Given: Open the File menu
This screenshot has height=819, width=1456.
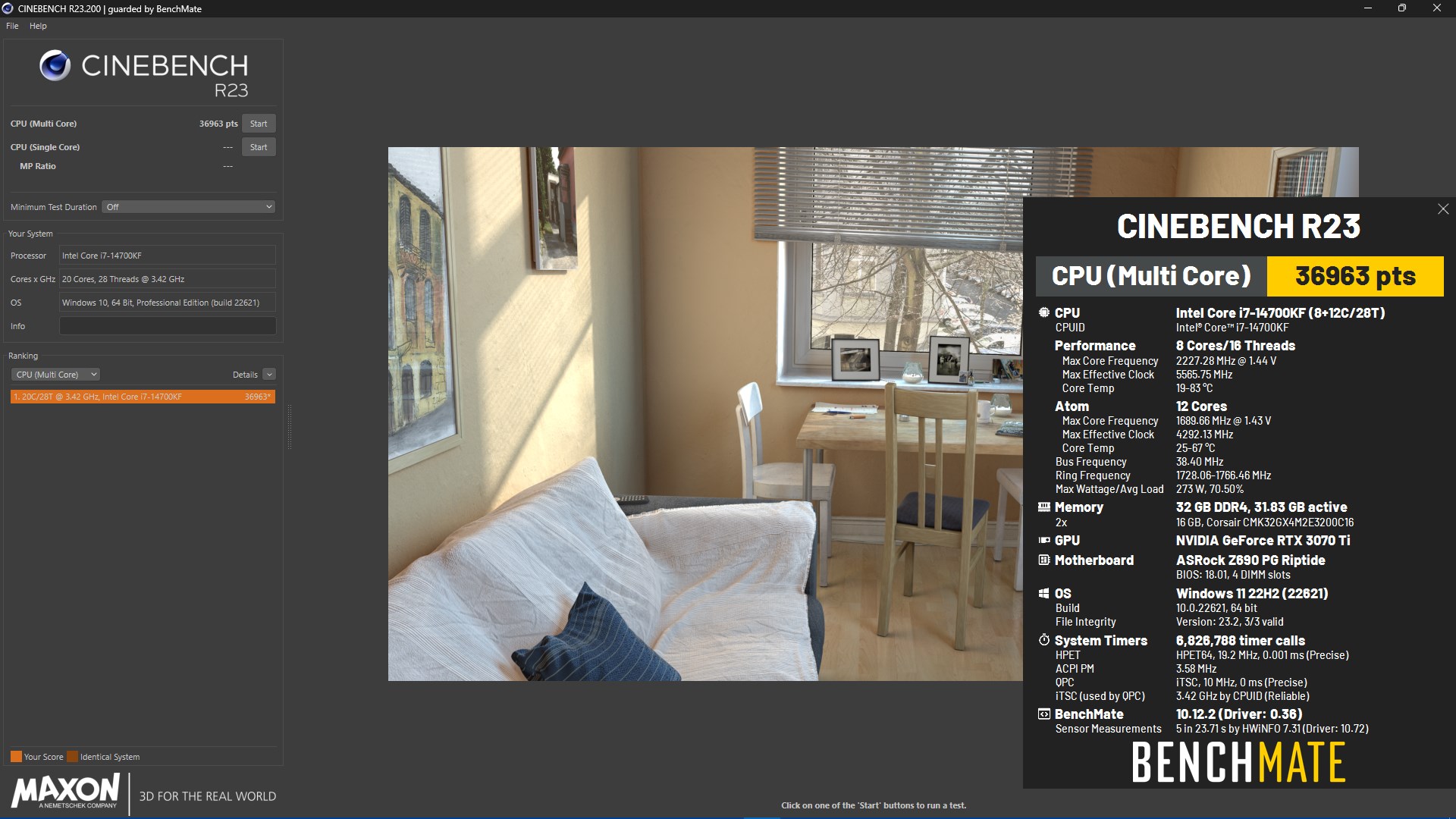Looking at the screenshot, I should [12, 26].
